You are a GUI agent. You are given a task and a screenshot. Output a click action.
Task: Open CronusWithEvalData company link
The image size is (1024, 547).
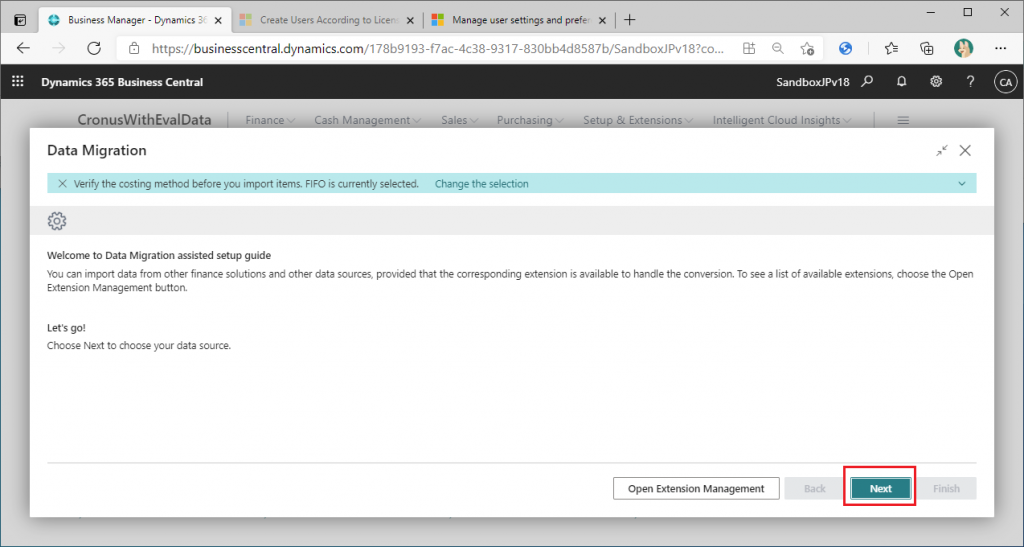tap(144, 119)
